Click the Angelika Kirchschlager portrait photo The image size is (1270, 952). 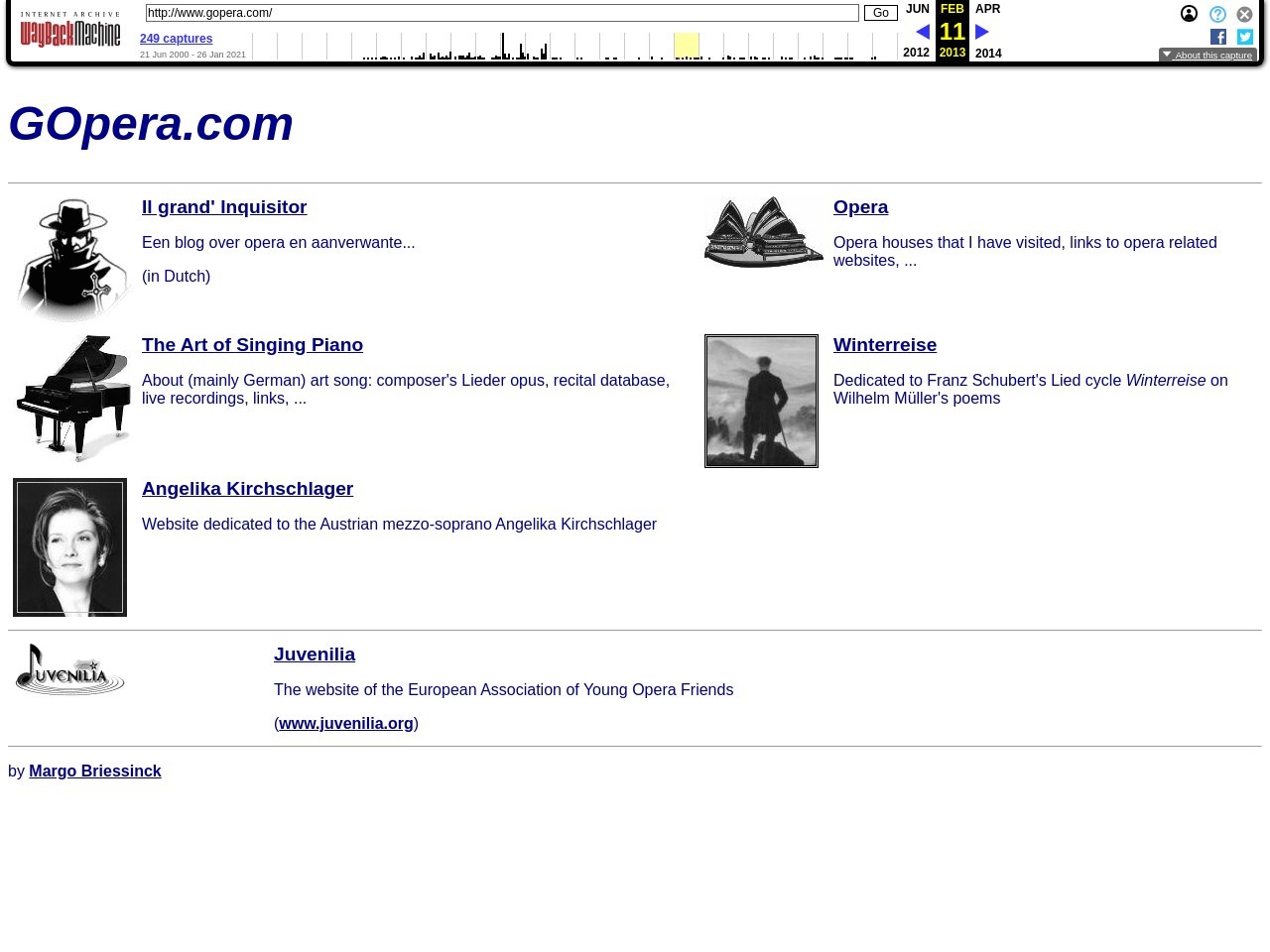click(69, 547)
